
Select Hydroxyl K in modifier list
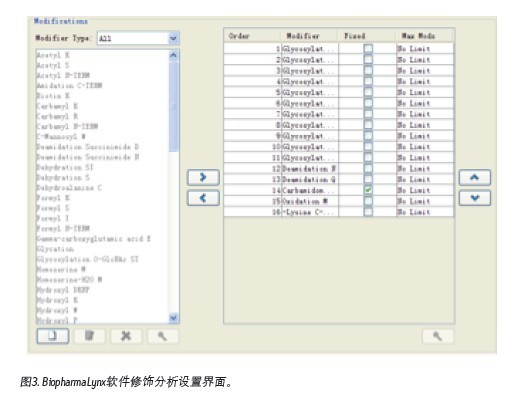click(57, 300)
